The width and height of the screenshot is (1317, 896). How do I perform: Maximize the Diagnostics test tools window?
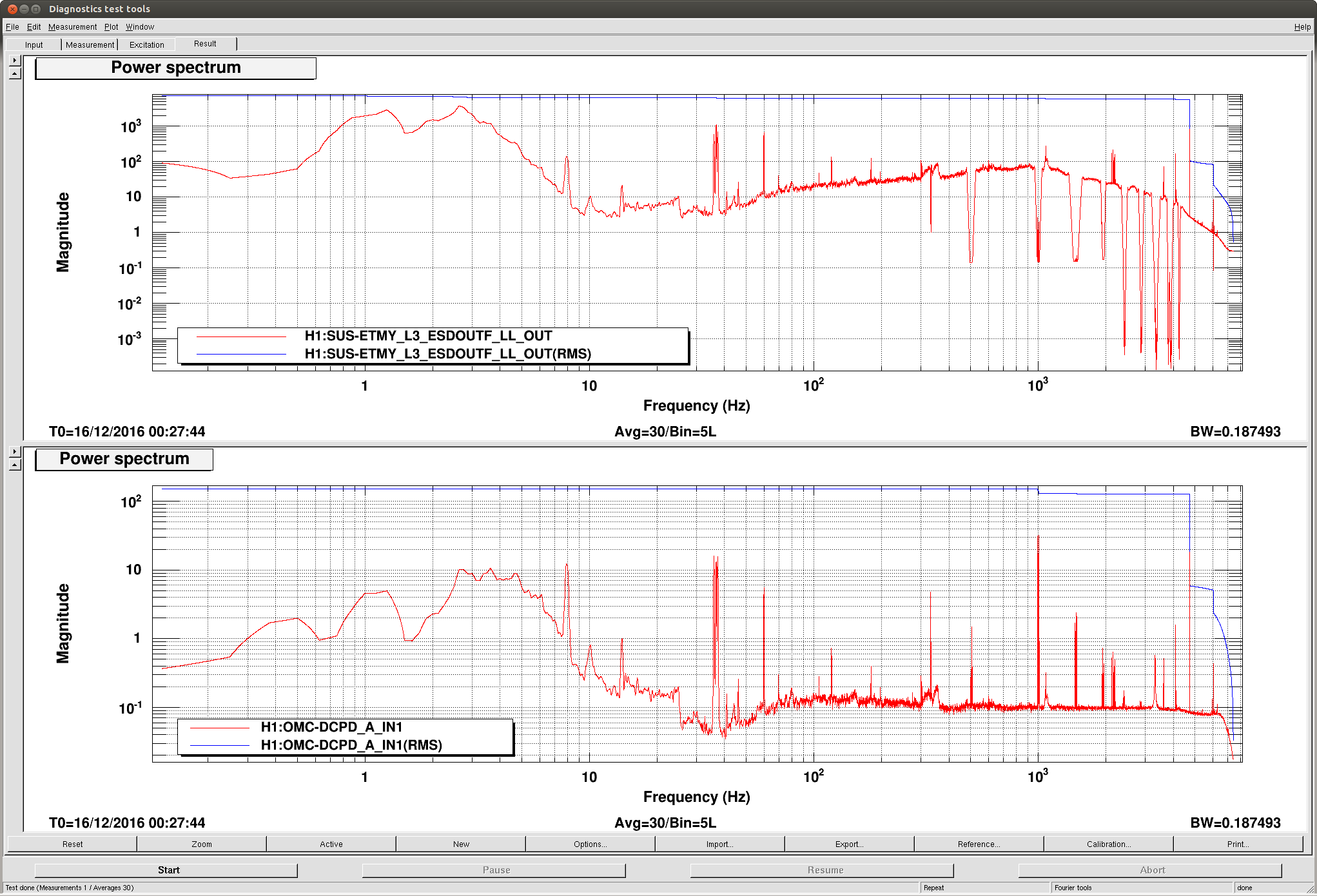click(x=35, y=9)
